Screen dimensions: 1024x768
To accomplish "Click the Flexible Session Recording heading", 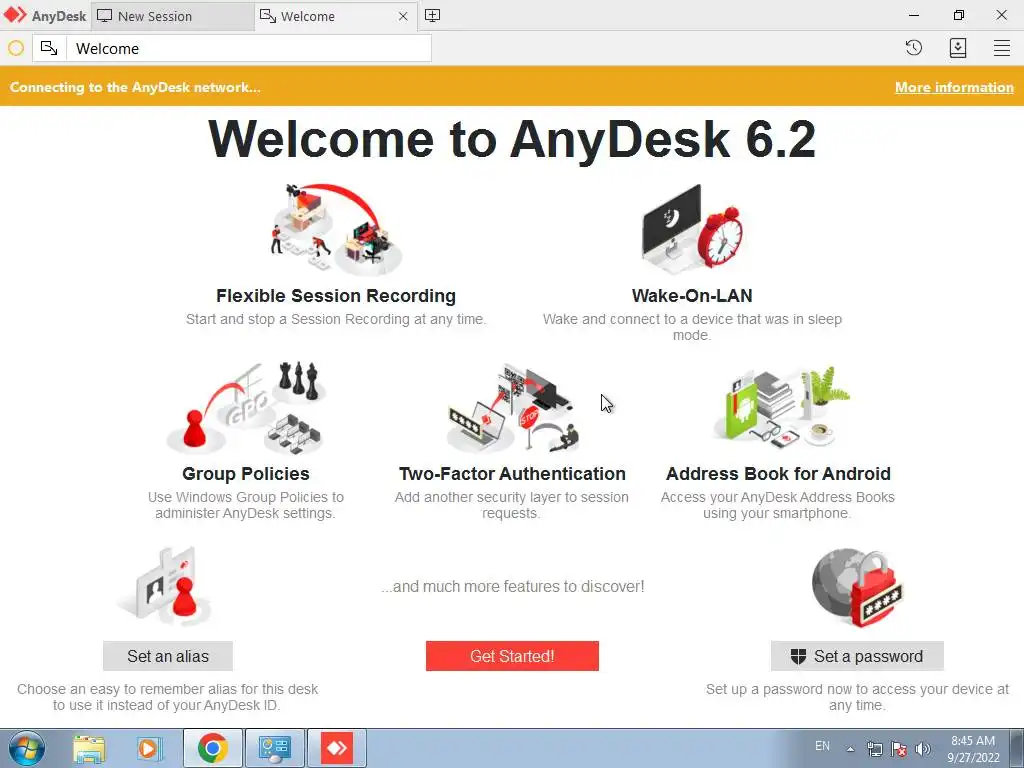I will click(336, 296).
